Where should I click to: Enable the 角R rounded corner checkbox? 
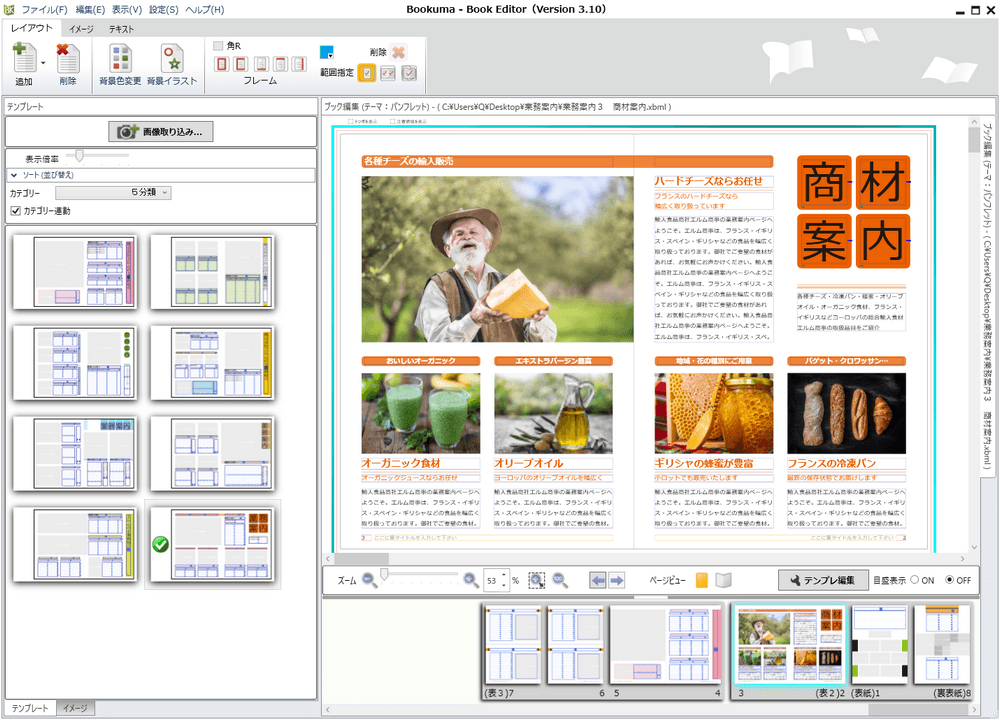pos(219,46)
